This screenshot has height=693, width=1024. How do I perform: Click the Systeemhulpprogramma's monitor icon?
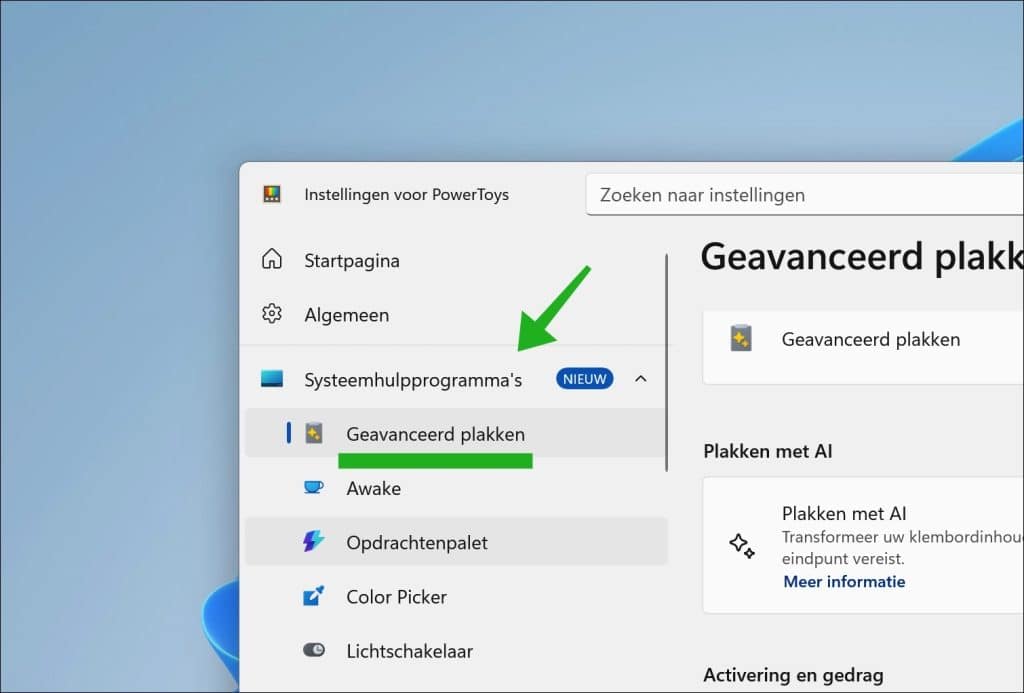[x=272, y=379]
